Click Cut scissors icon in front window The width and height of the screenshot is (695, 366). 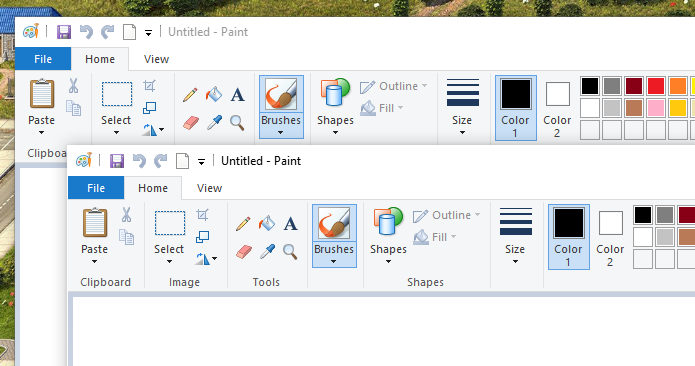click(126, 215)
